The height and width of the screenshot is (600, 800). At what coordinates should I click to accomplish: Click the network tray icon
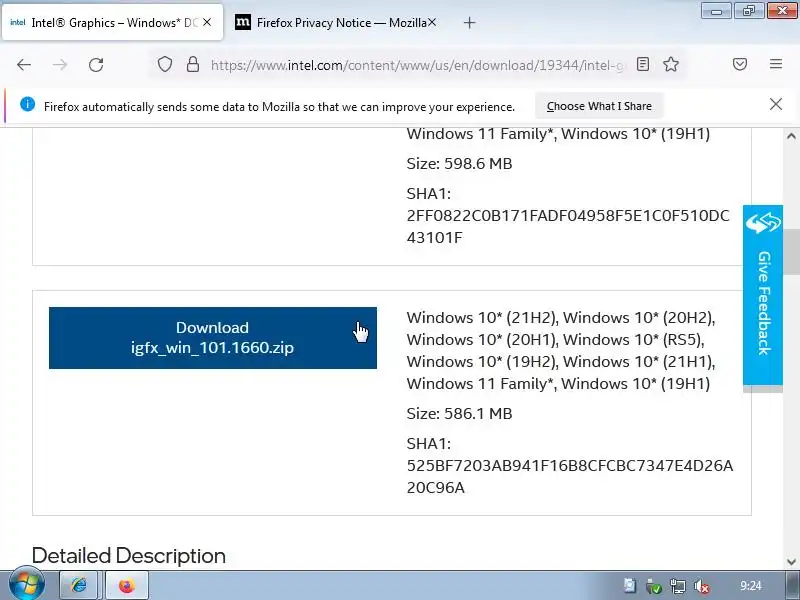click(x=678, y=586)
